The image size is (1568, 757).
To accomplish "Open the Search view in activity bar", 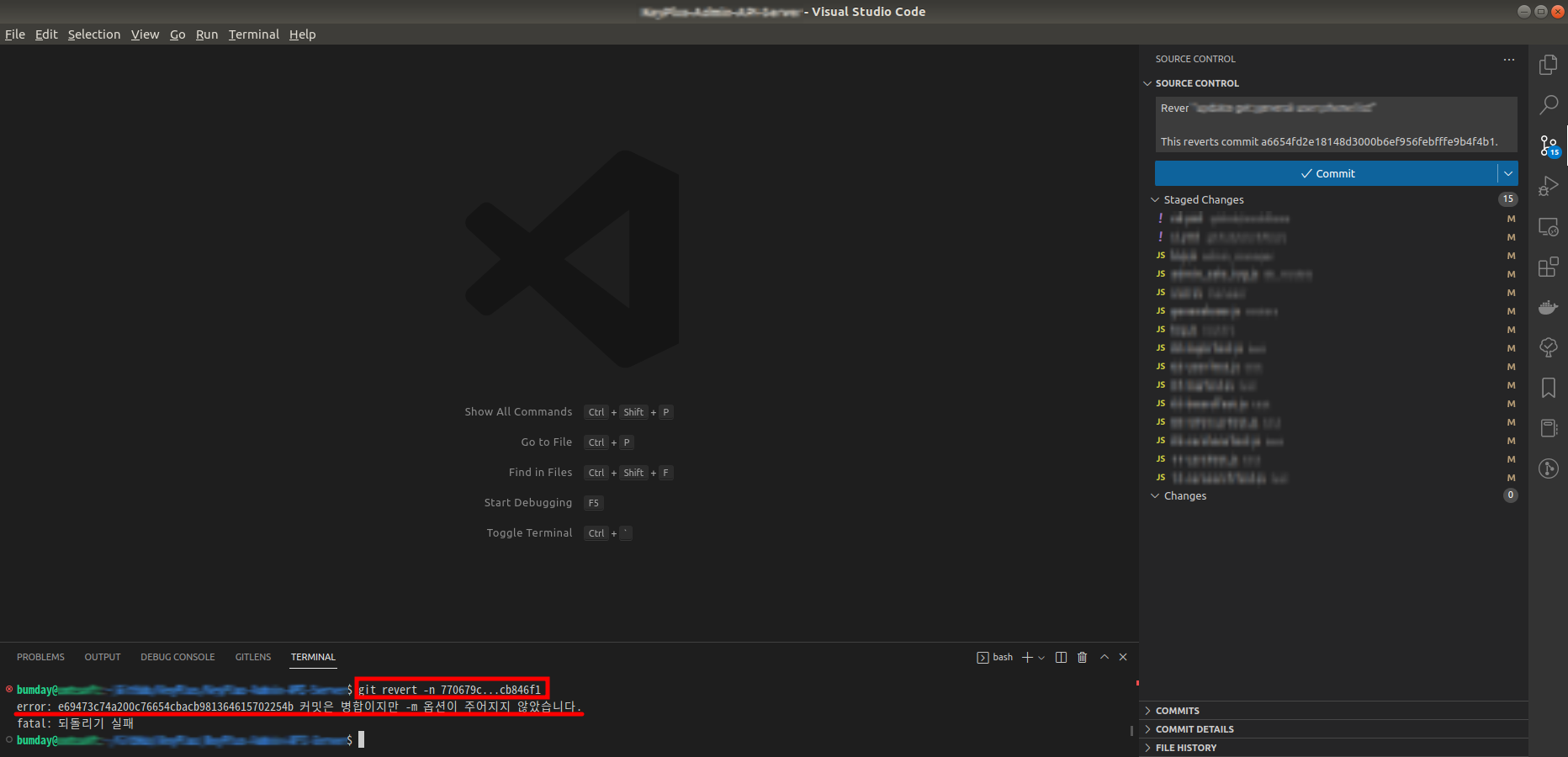I will tap(1548, 105).
